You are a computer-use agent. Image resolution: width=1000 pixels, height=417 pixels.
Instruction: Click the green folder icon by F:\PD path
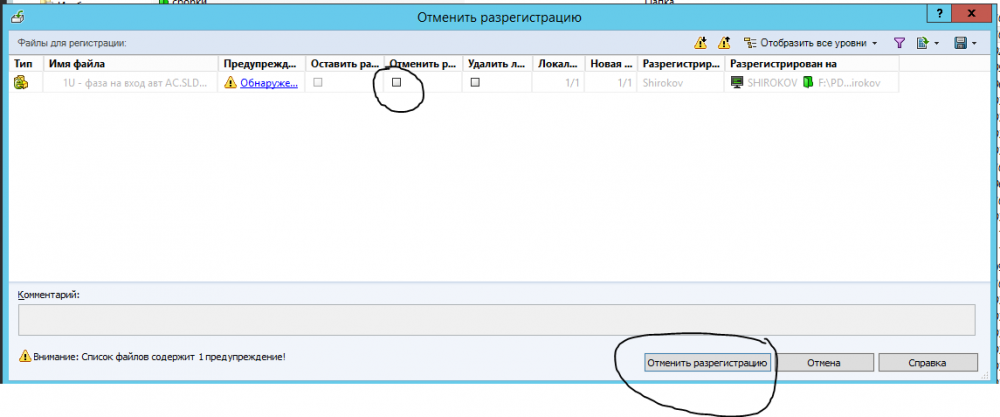tap(808, 82)
